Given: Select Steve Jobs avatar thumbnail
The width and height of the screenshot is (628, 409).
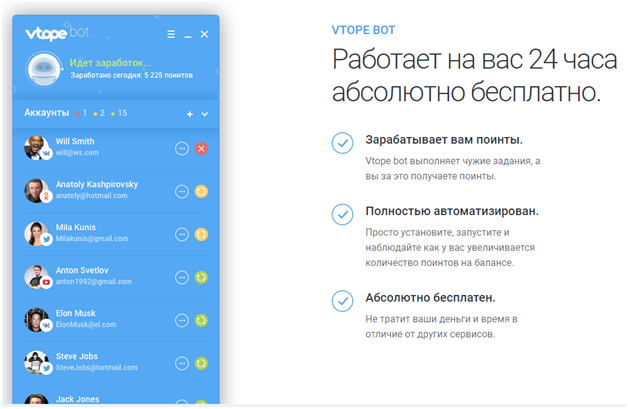Looking at the screenshot, I should point(37,362).
